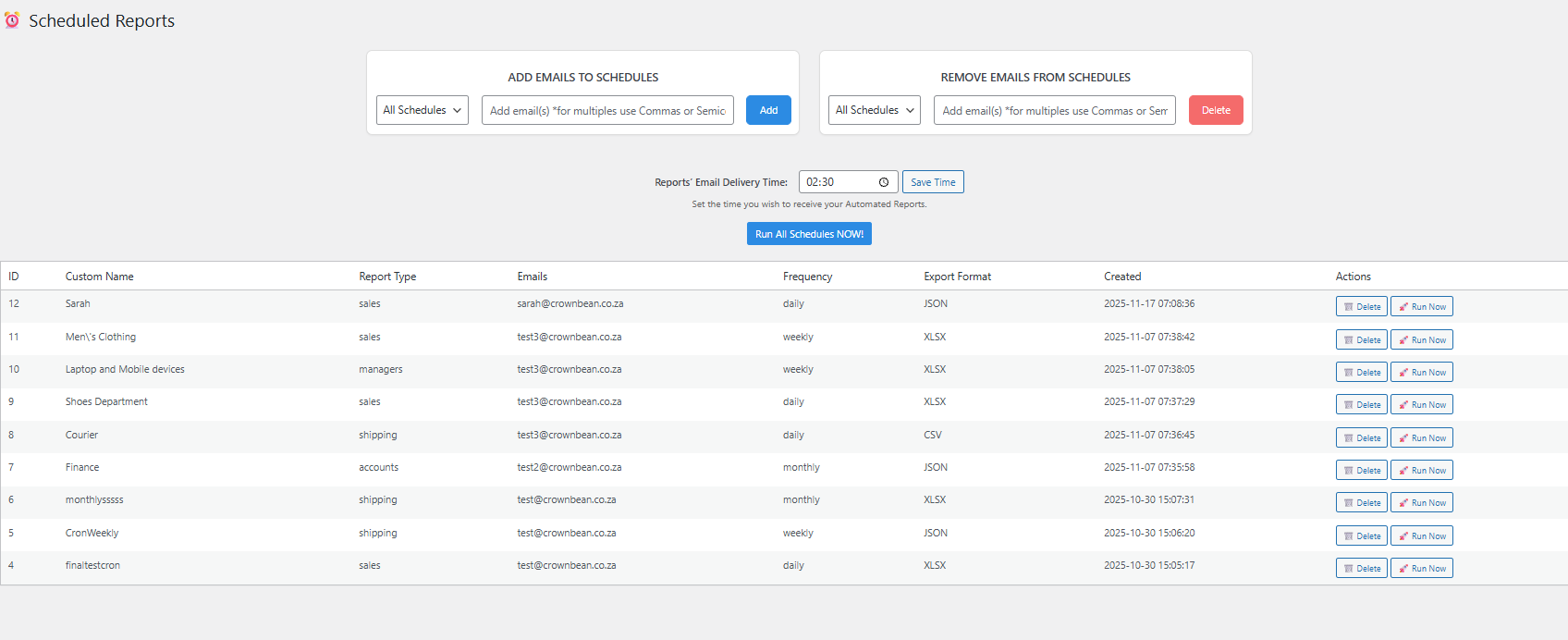Image resolution: width=1568 pixels, height=640 pixels.
Task: Click the Report Type column header
Action: point(387,277)
